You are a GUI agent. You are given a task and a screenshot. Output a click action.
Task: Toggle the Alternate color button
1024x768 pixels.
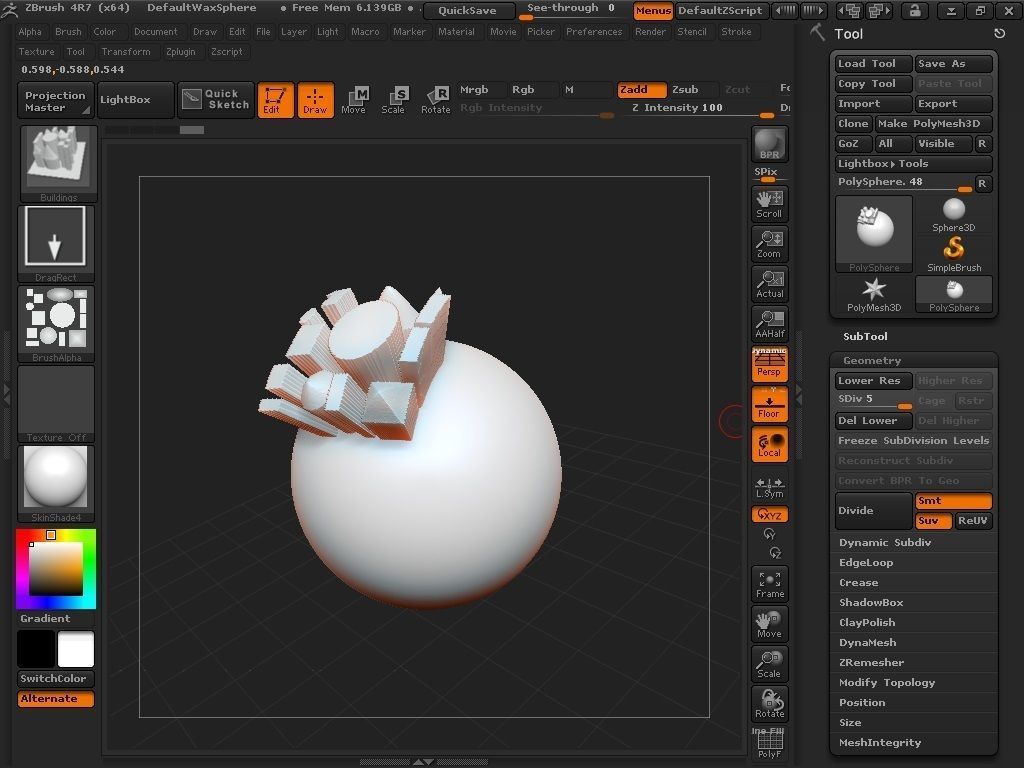pos(56,699)
